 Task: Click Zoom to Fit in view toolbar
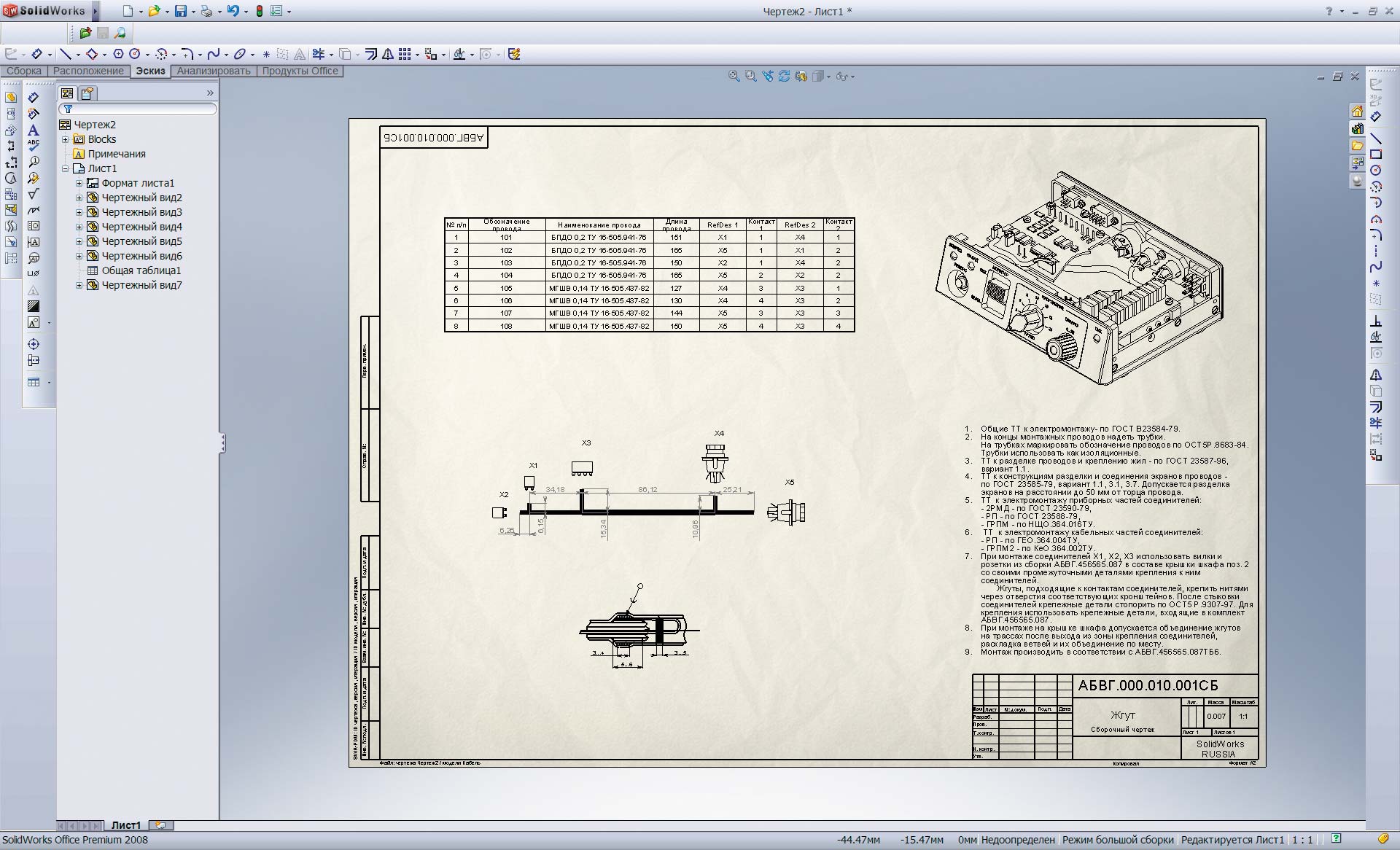(x=734, y=76)
